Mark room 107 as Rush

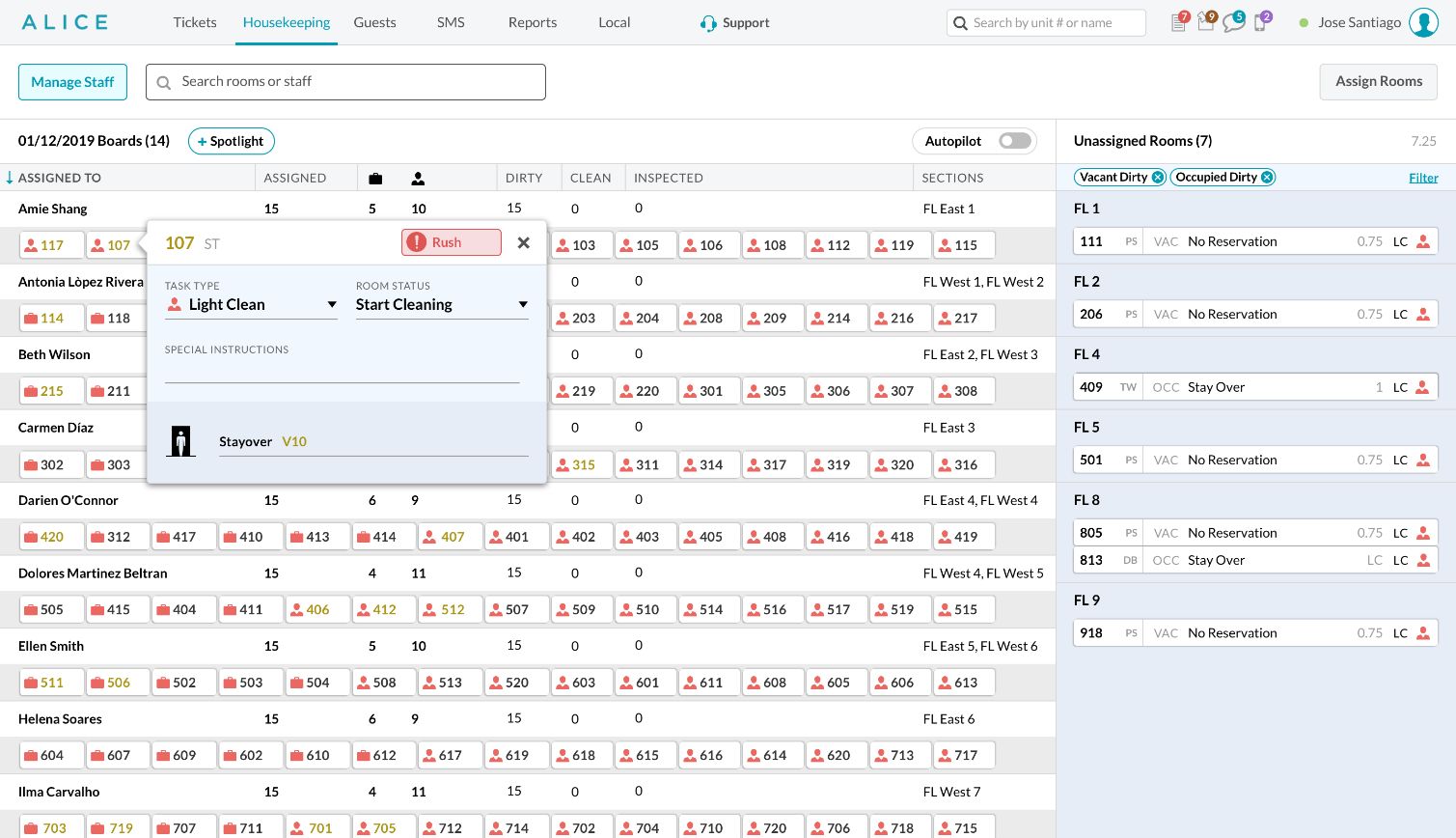[452, 242]
